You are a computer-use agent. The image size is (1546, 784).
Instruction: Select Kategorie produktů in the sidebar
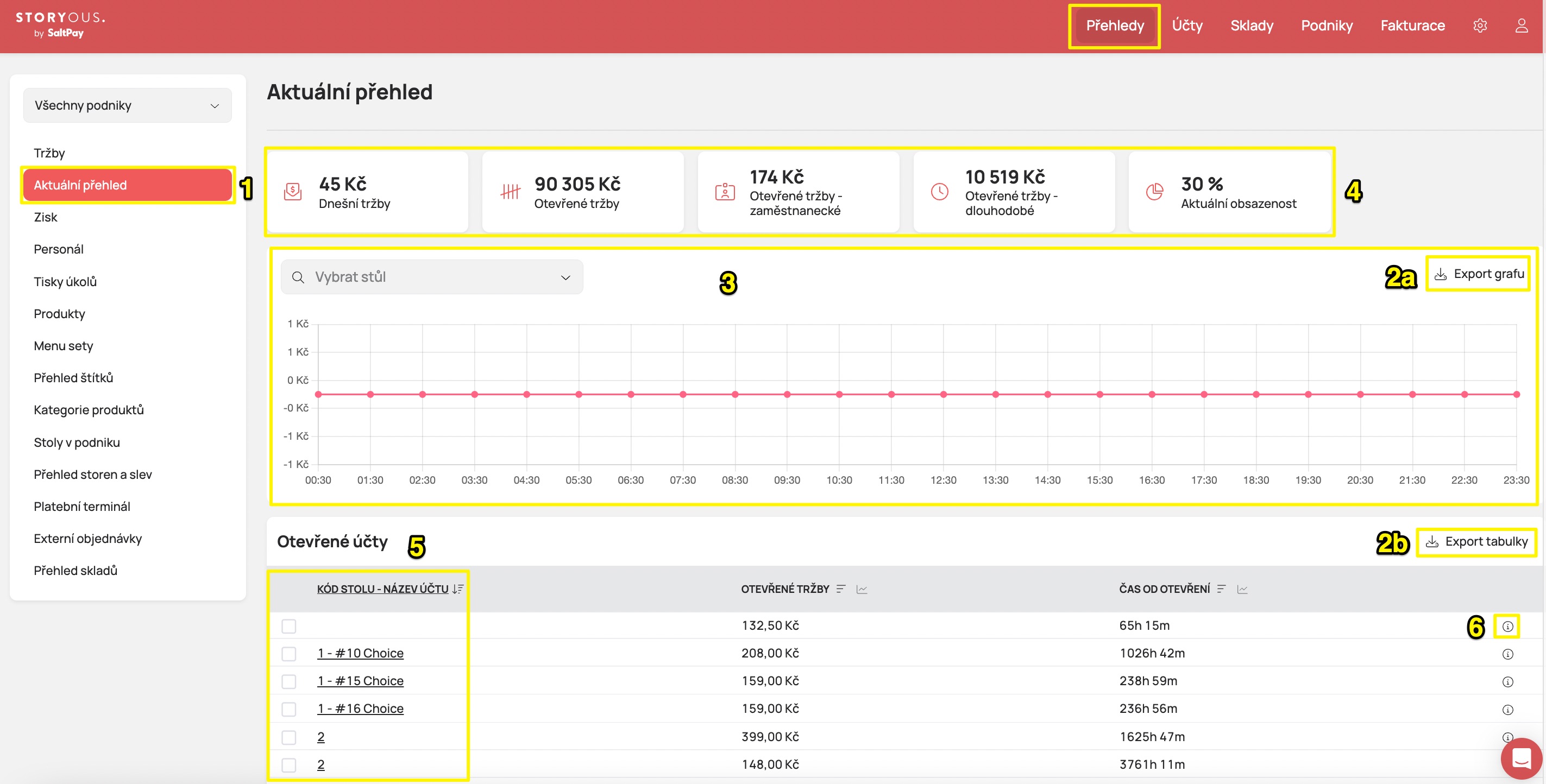pyautogui.click(x=89, y=410)
